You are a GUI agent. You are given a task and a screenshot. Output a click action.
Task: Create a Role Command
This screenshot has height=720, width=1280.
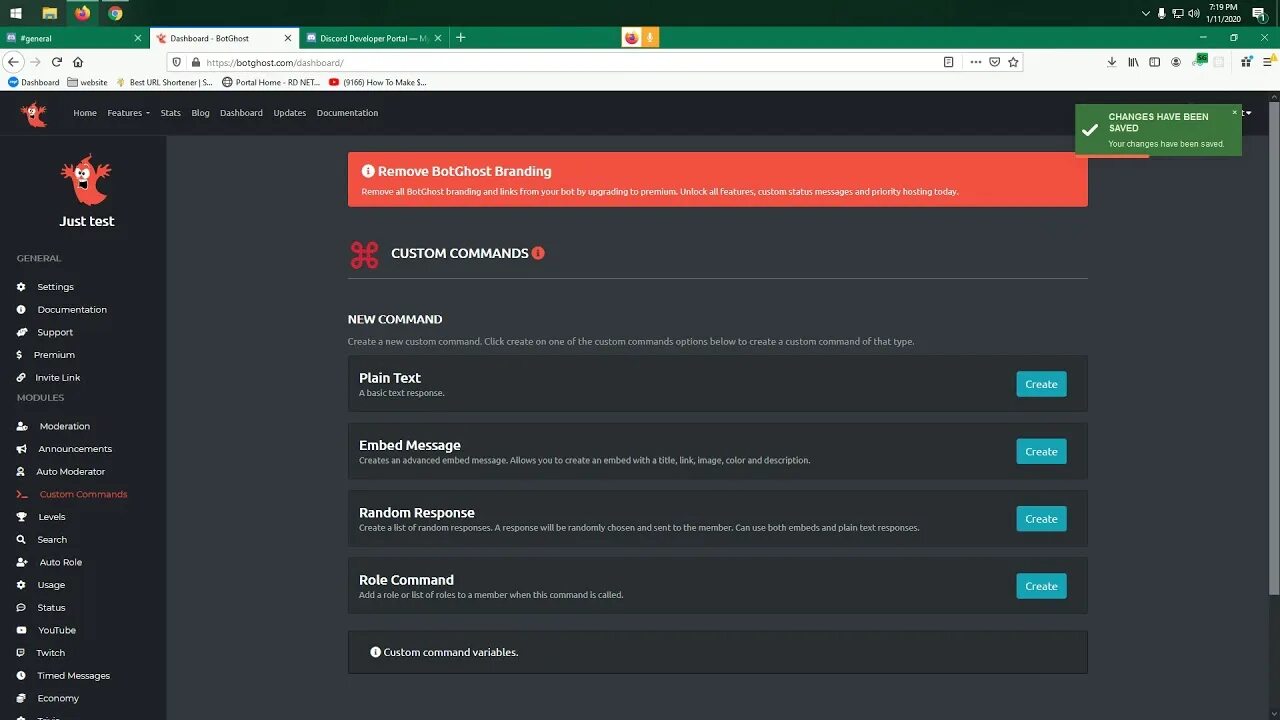tap(1041, 586)
